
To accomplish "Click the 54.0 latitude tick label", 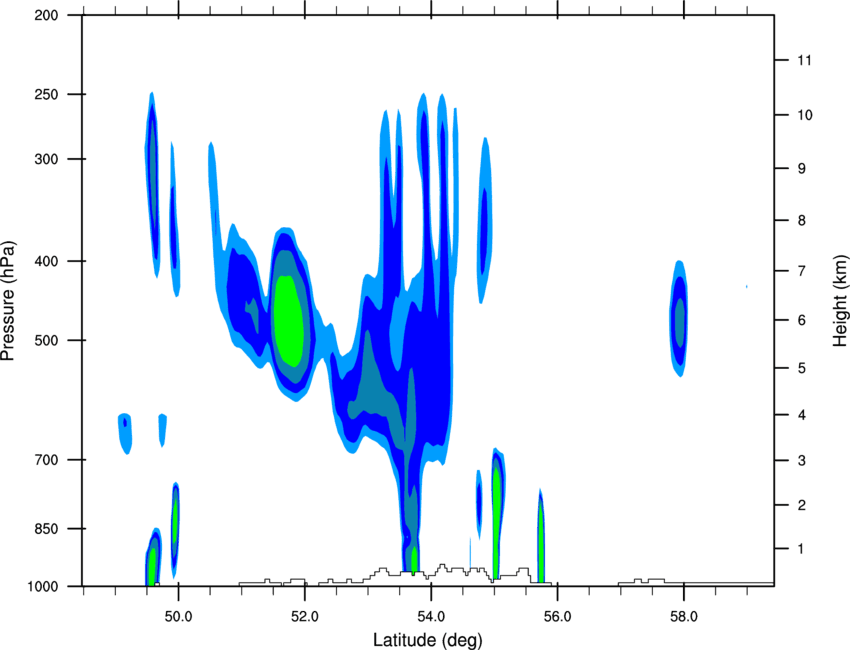I will click(x=431, y=617).
